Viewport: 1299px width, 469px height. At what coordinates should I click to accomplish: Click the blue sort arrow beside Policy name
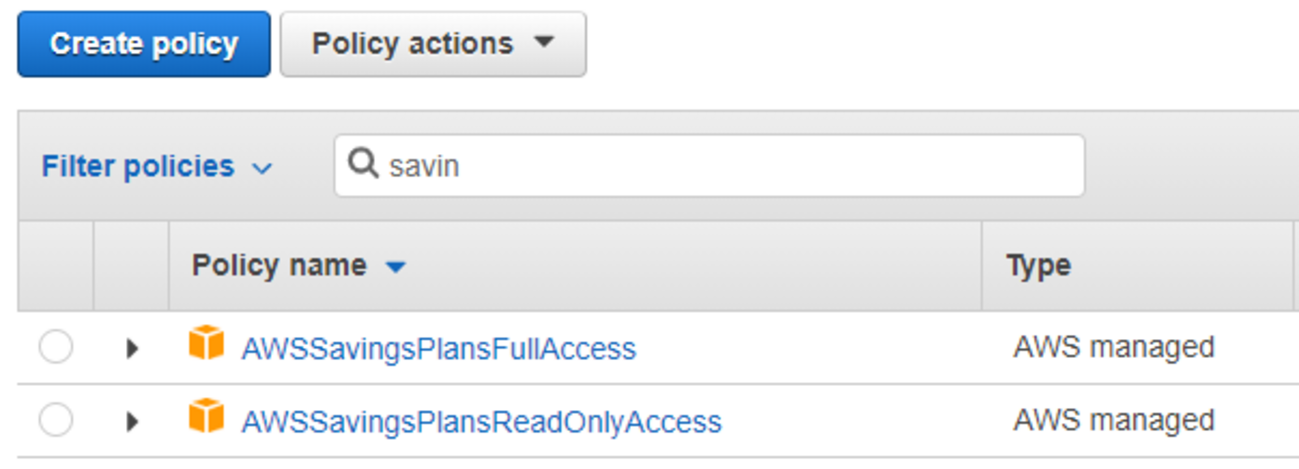click(x=396, y=267)
